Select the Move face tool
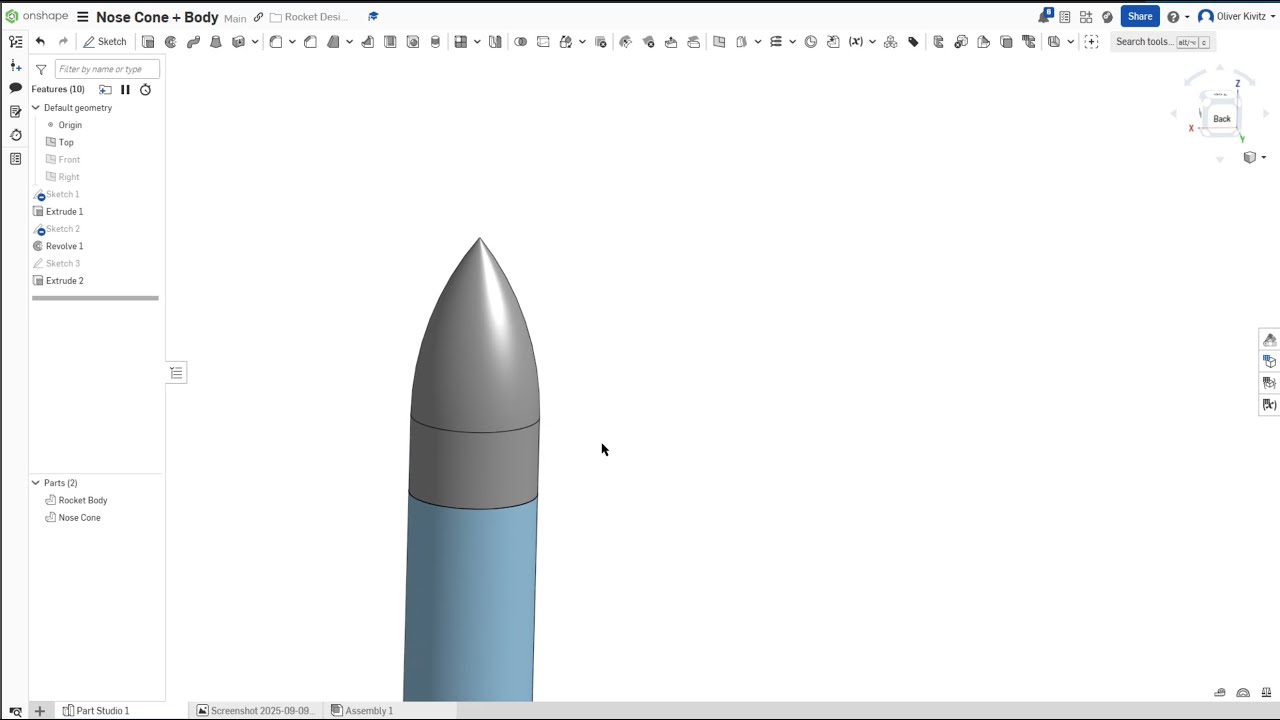Screen dimensions: 1280x720 tap(671, 42)
